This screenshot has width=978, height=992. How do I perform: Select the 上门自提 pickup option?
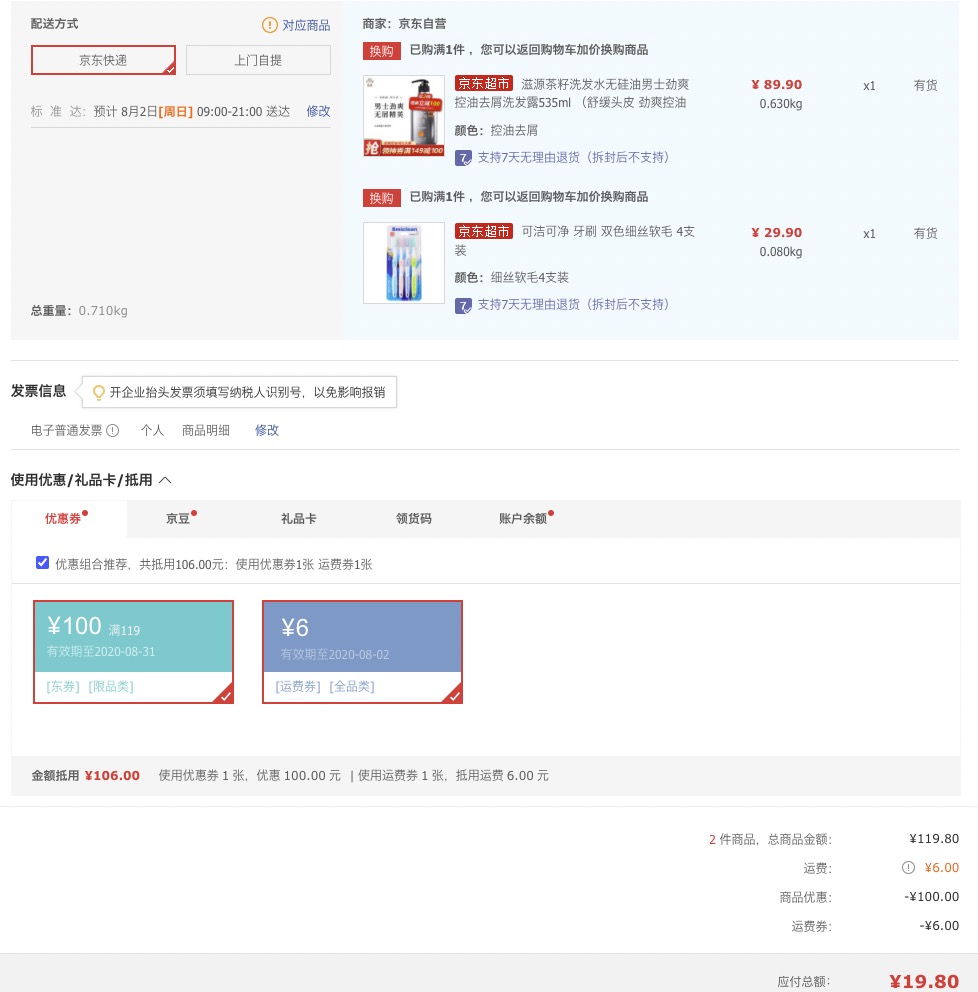[258, 60]
